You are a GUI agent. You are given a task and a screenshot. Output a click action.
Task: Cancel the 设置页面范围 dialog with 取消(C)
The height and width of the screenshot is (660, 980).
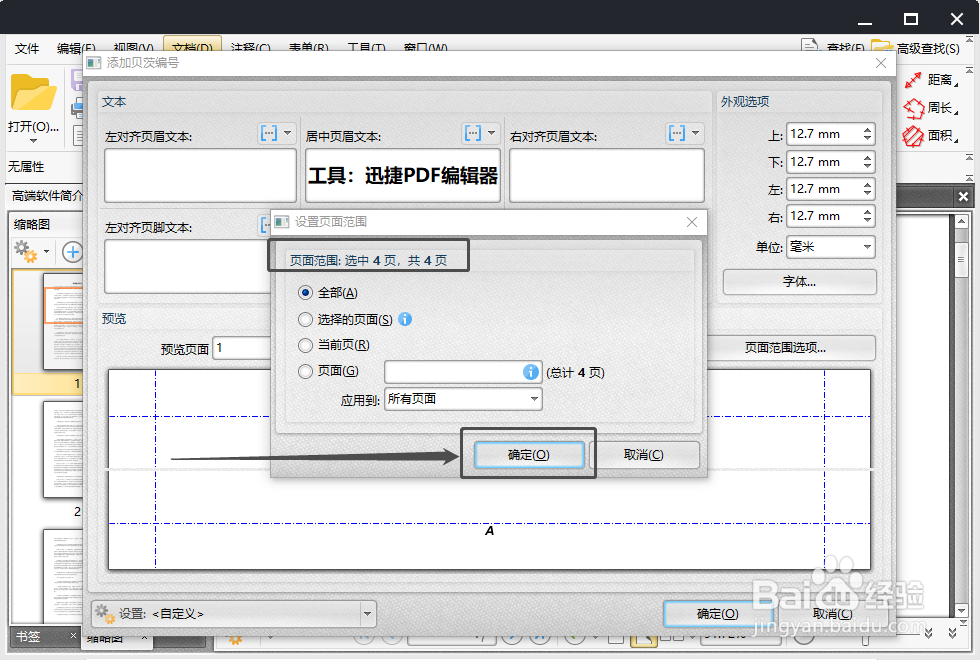[644, 455]
